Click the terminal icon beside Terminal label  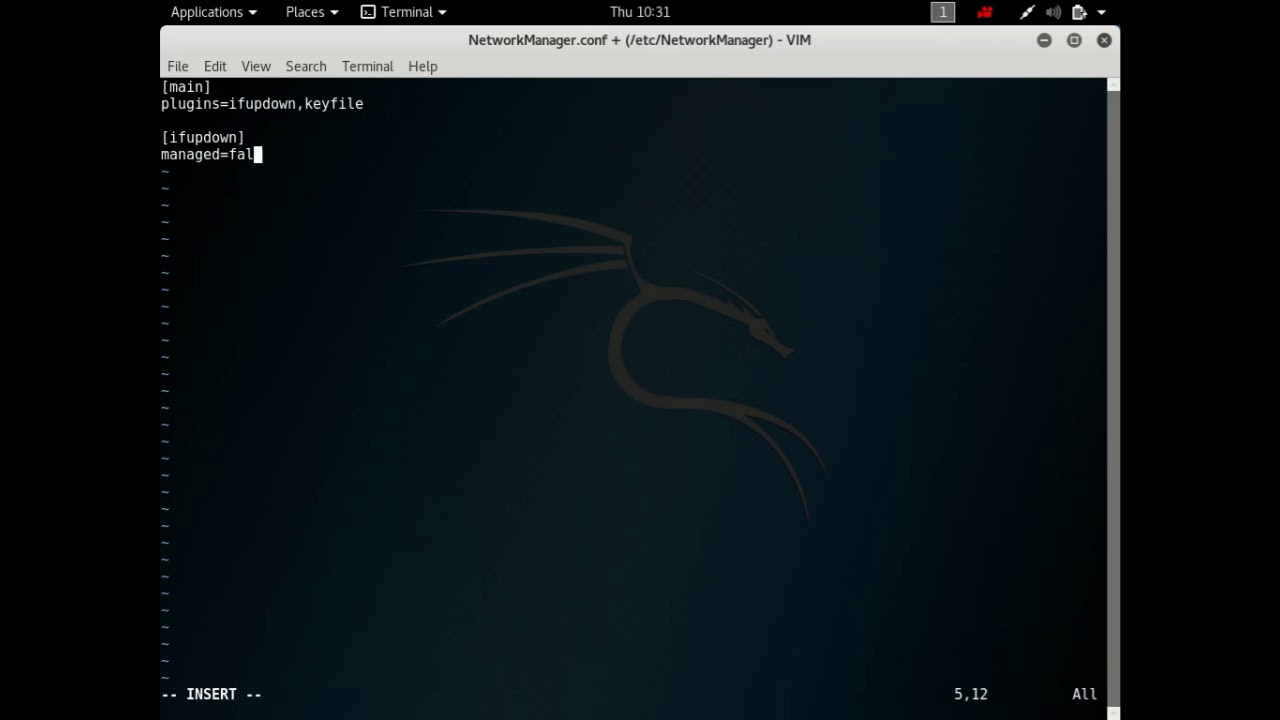click(368, 12)
